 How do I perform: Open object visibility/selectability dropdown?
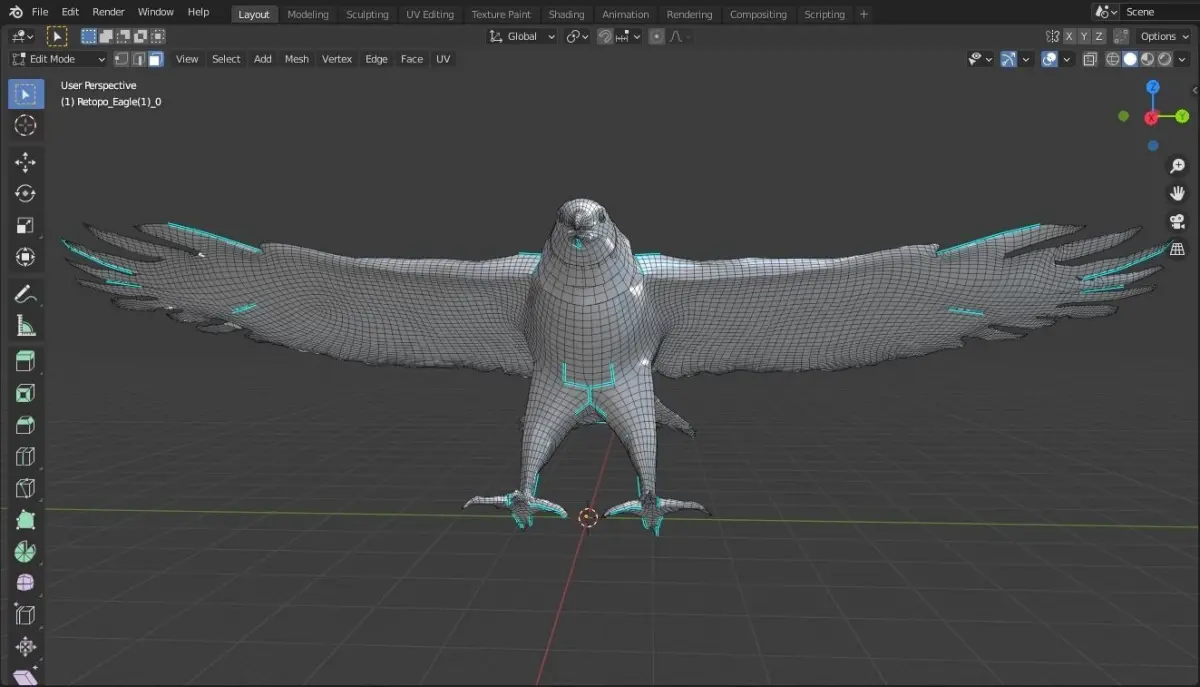(980, 59)
